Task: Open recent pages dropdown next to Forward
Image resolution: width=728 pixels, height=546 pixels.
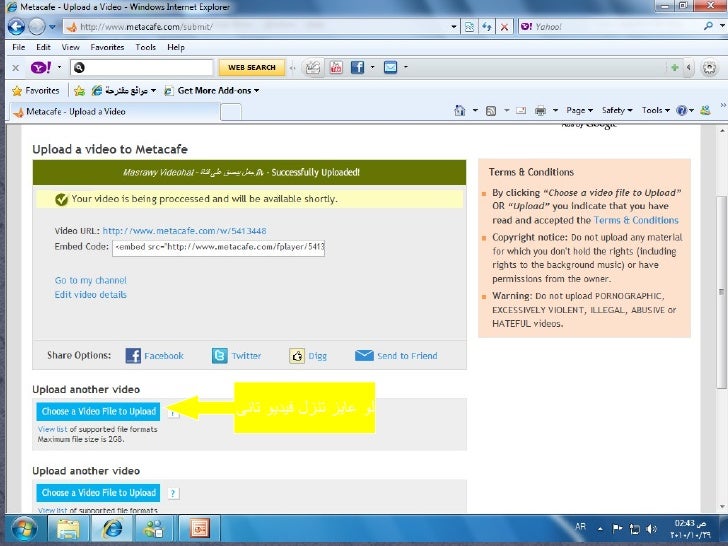Action: tap(52, 27)
